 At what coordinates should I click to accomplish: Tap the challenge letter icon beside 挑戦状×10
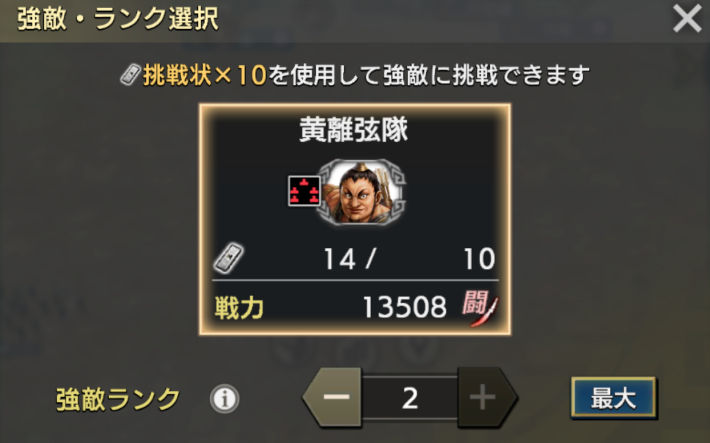coord(130,75)
